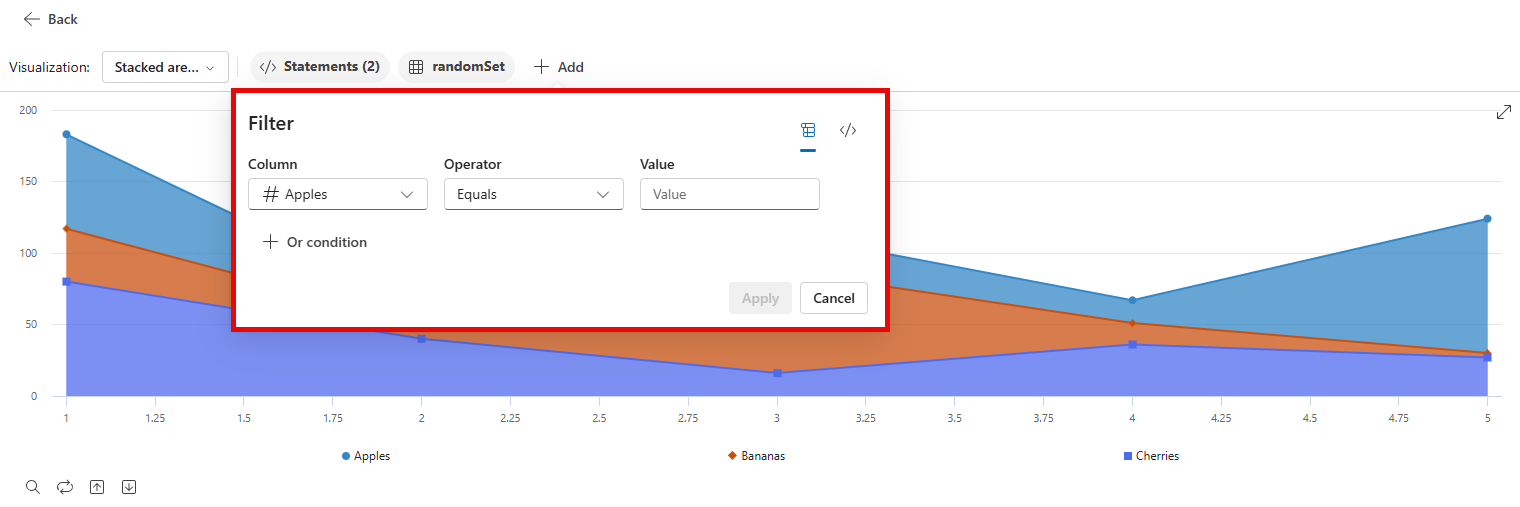Image resolution: width=1520 pixels, height=507 pixels.
Task: Open the Column dropdown showing Apples
Action: click(x=338, y=194)
